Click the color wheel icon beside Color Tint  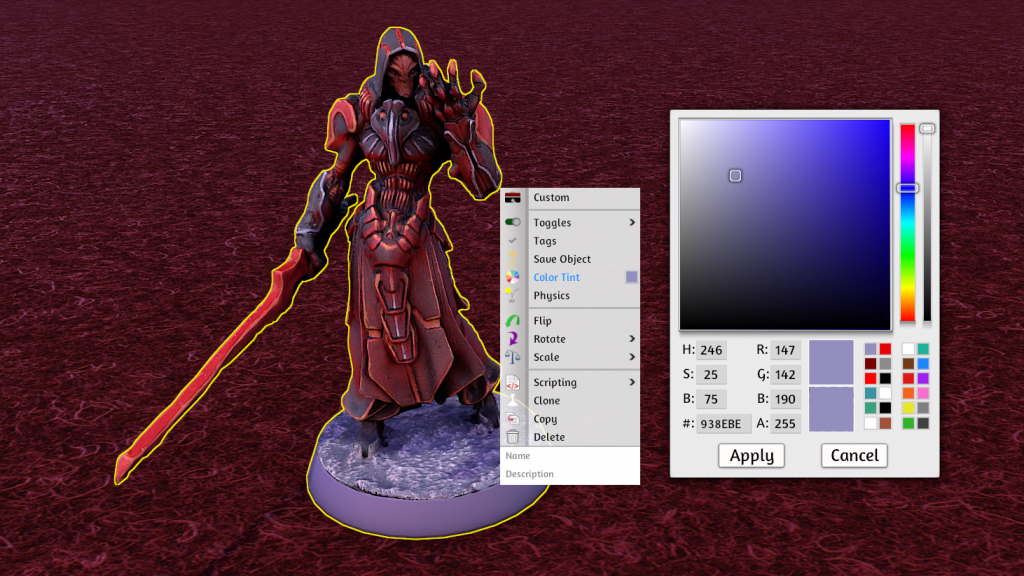point(513,277)
